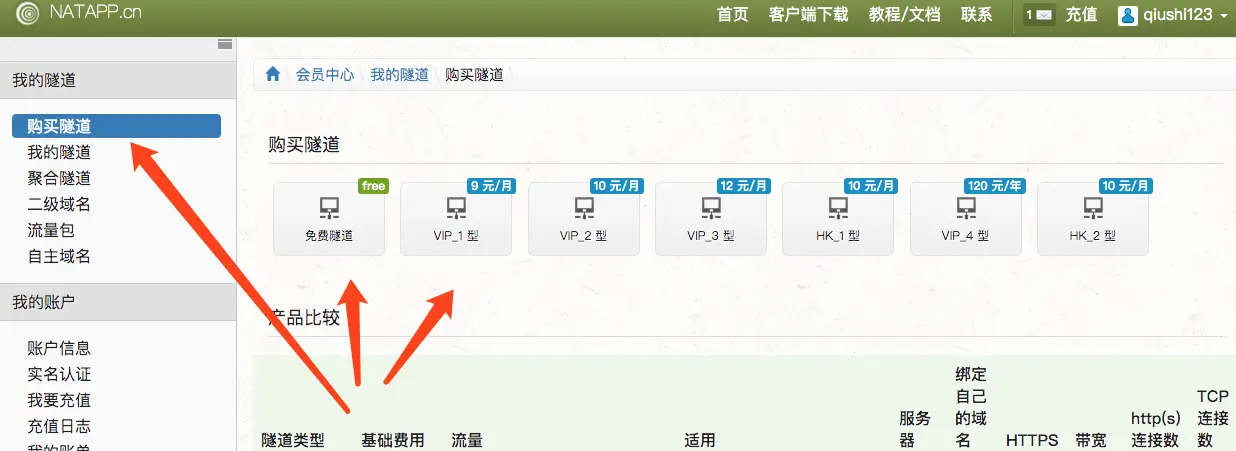
Task: Open 实名认证 in the sidebar
Action: pyautogui.click(x=59, y=374)
